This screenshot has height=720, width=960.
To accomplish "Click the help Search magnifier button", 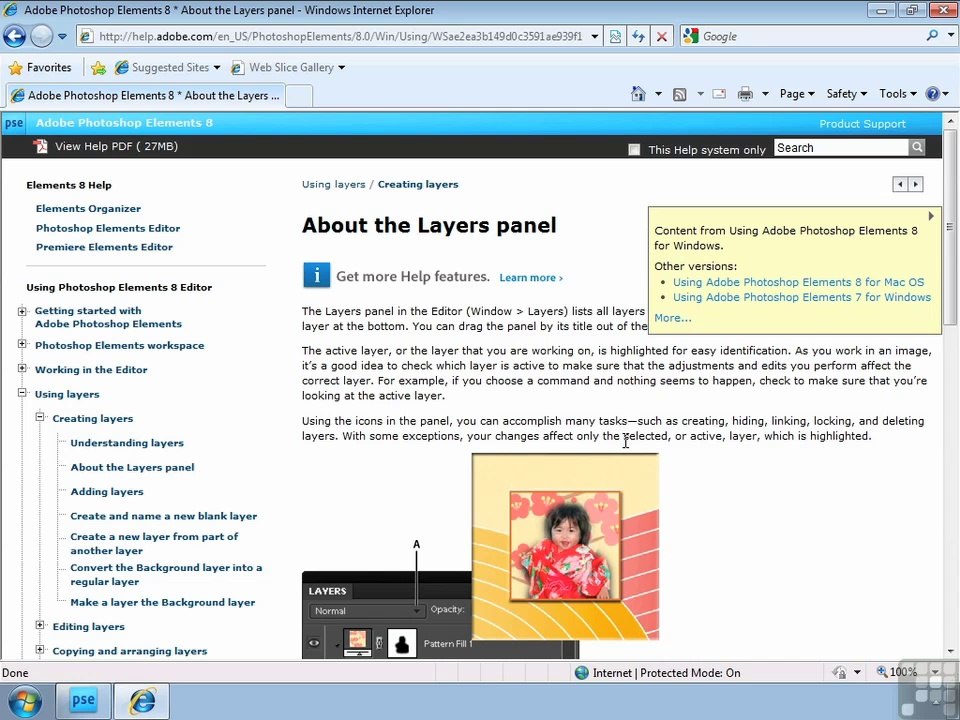I will click(917, 147).
